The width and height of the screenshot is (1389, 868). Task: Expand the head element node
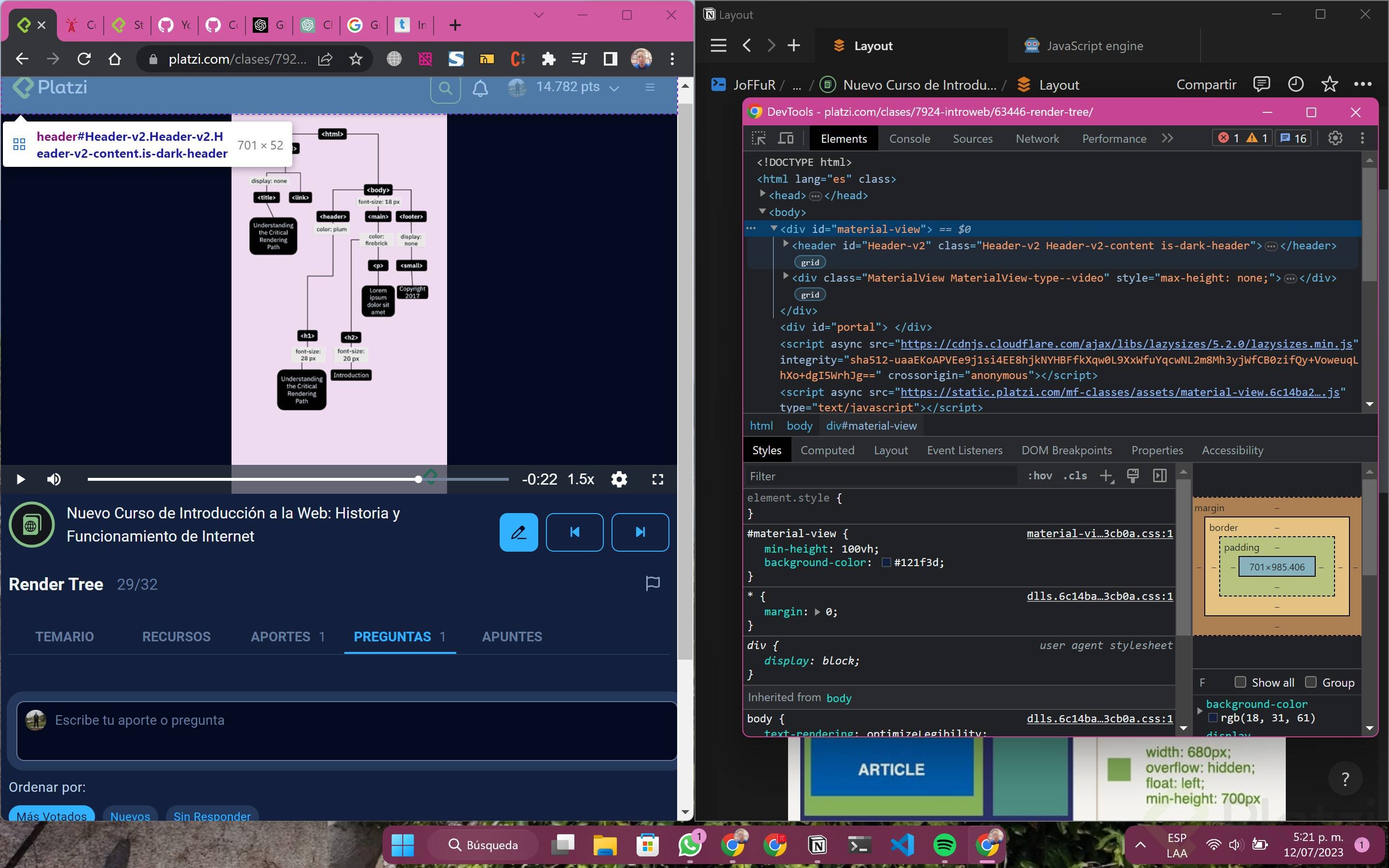[762, 195]
